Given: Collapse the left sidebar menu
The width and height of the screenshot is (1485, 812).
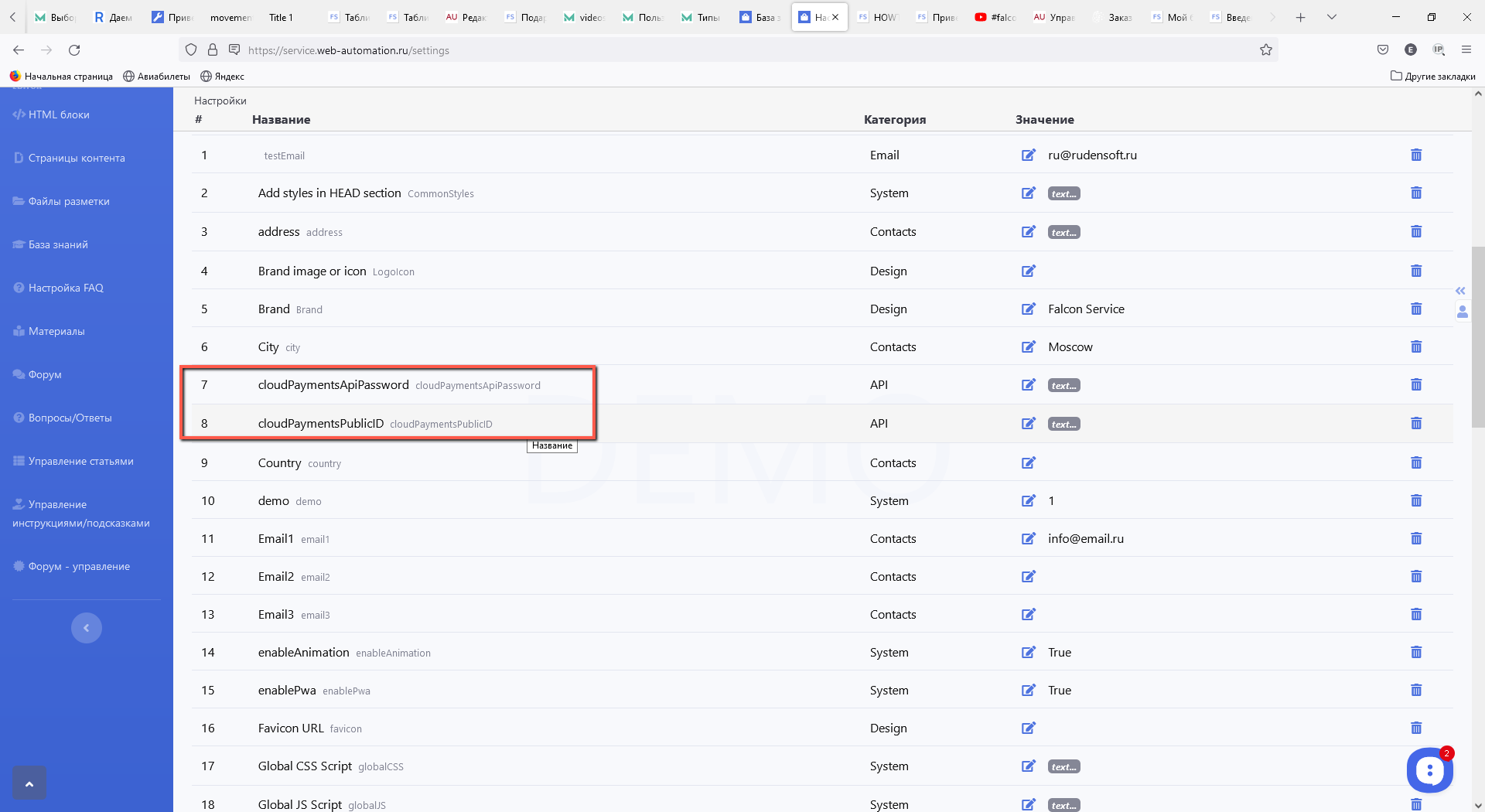Looking at the screenshot, I should [87, 628].
